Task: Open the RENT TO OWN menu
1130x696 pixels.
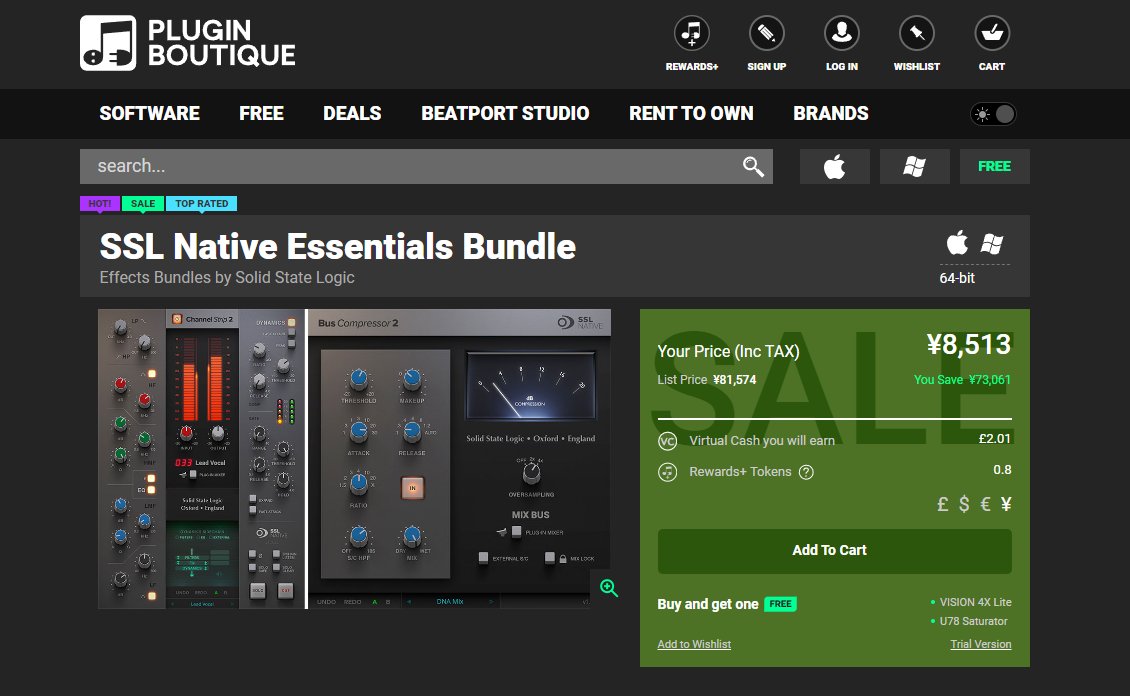Action: coord(691,113)
